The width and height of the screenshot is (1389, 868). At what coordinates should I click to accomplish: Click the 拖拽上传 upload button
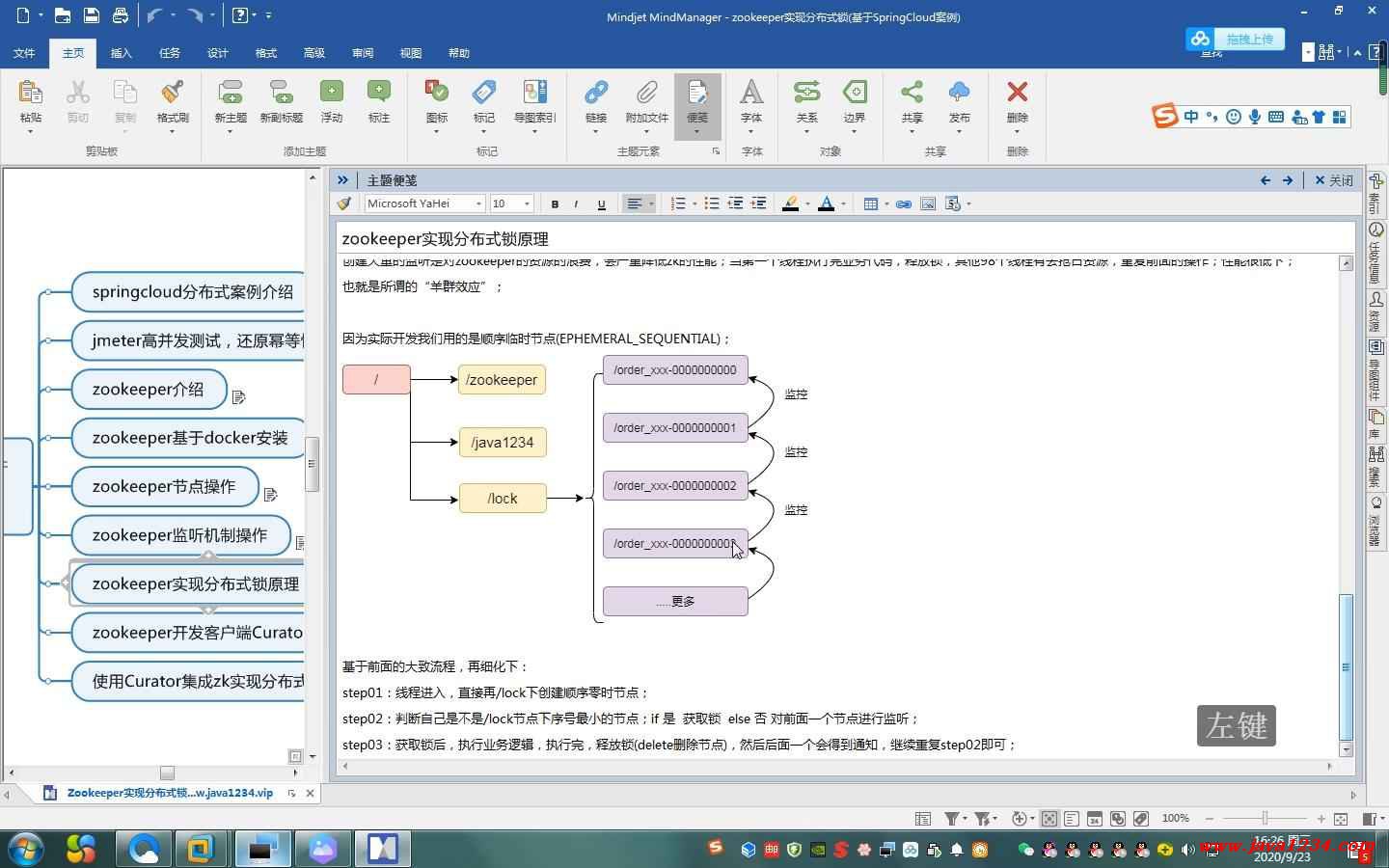[x=1236, y=39]
